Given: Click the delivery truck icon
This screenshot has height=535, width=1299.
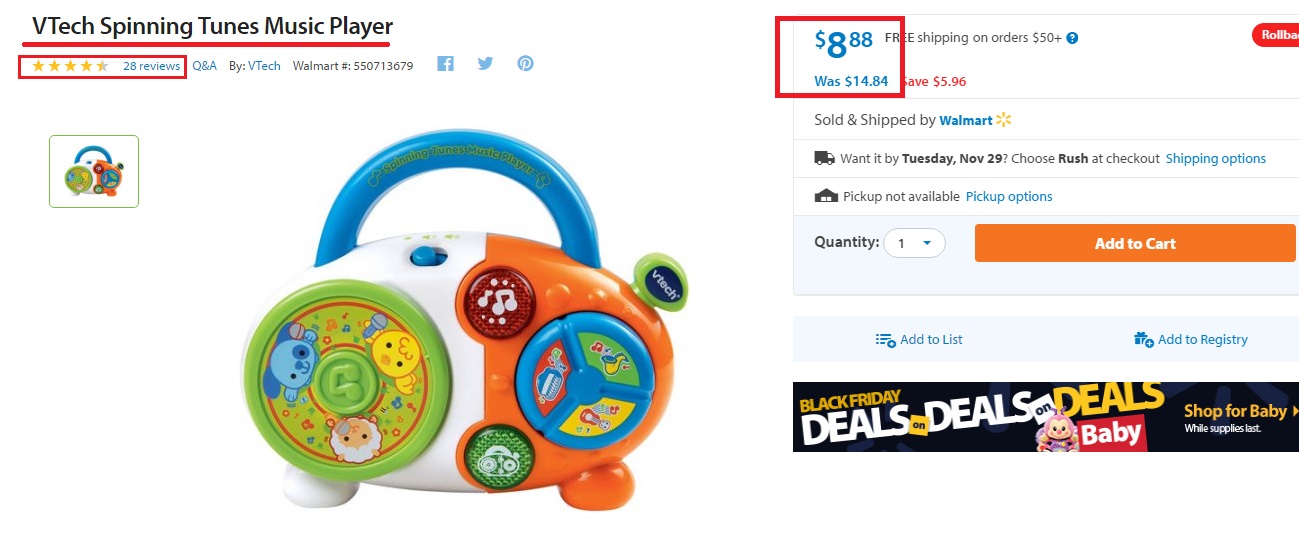Looking at the screenshot, I should pos(825,158).
